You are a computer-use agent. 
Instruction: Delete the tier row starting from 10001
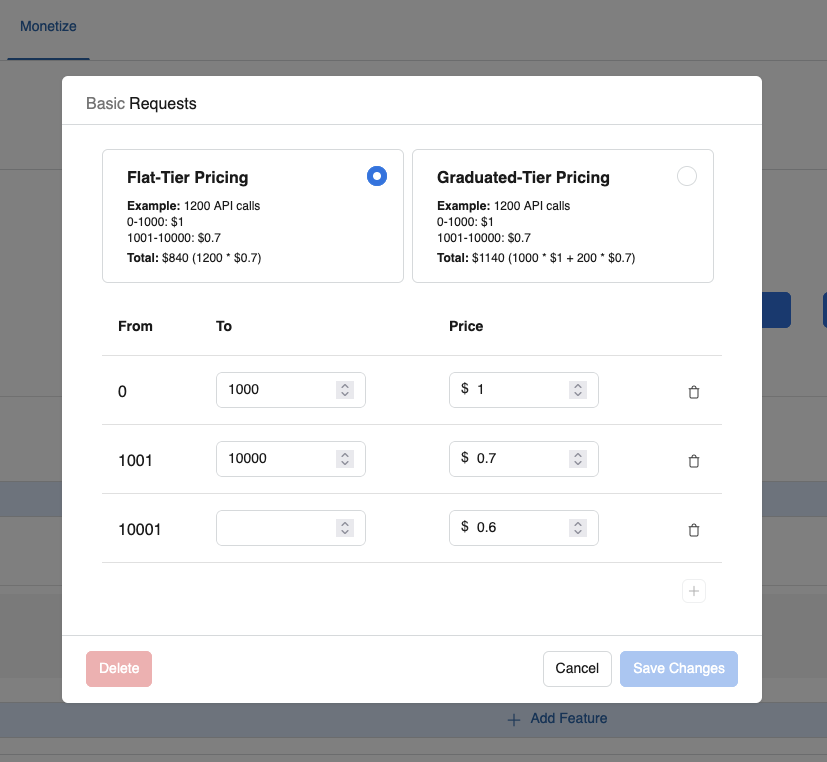694,530
